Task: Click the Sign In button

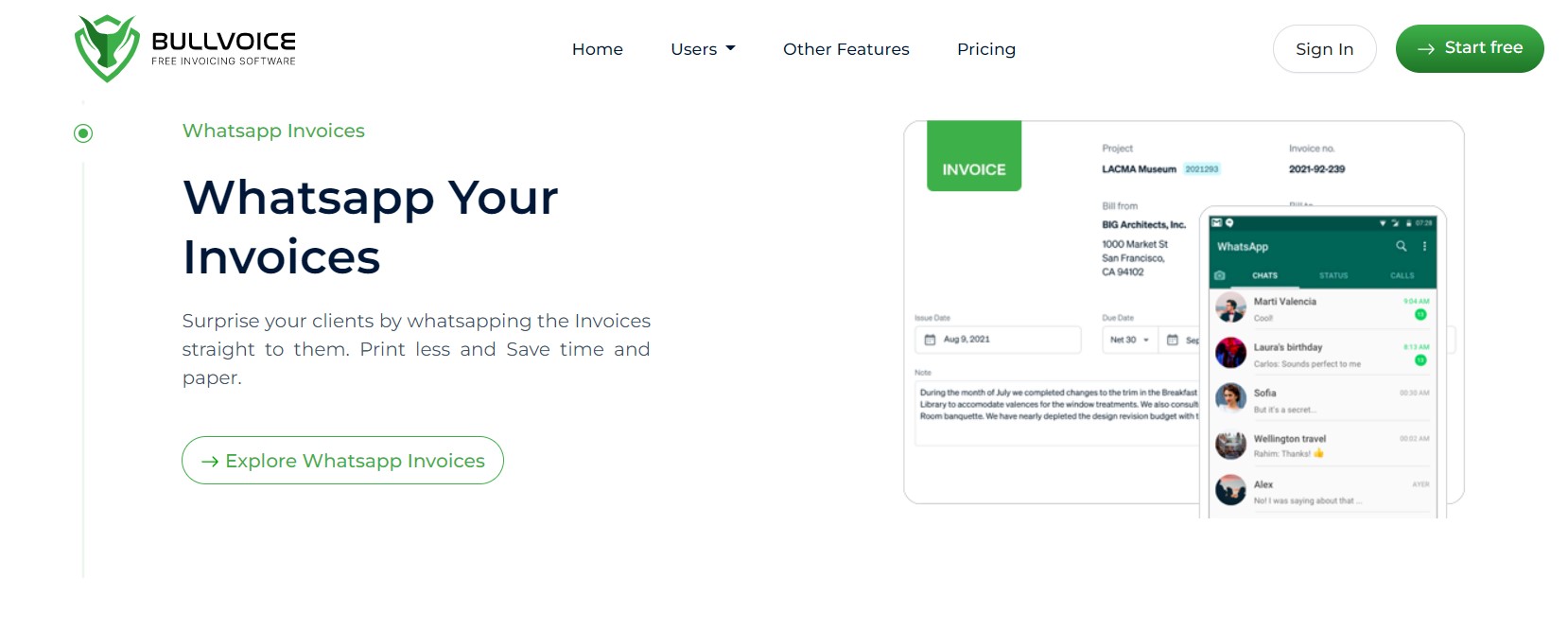Action: click(x=1324, y=48)
